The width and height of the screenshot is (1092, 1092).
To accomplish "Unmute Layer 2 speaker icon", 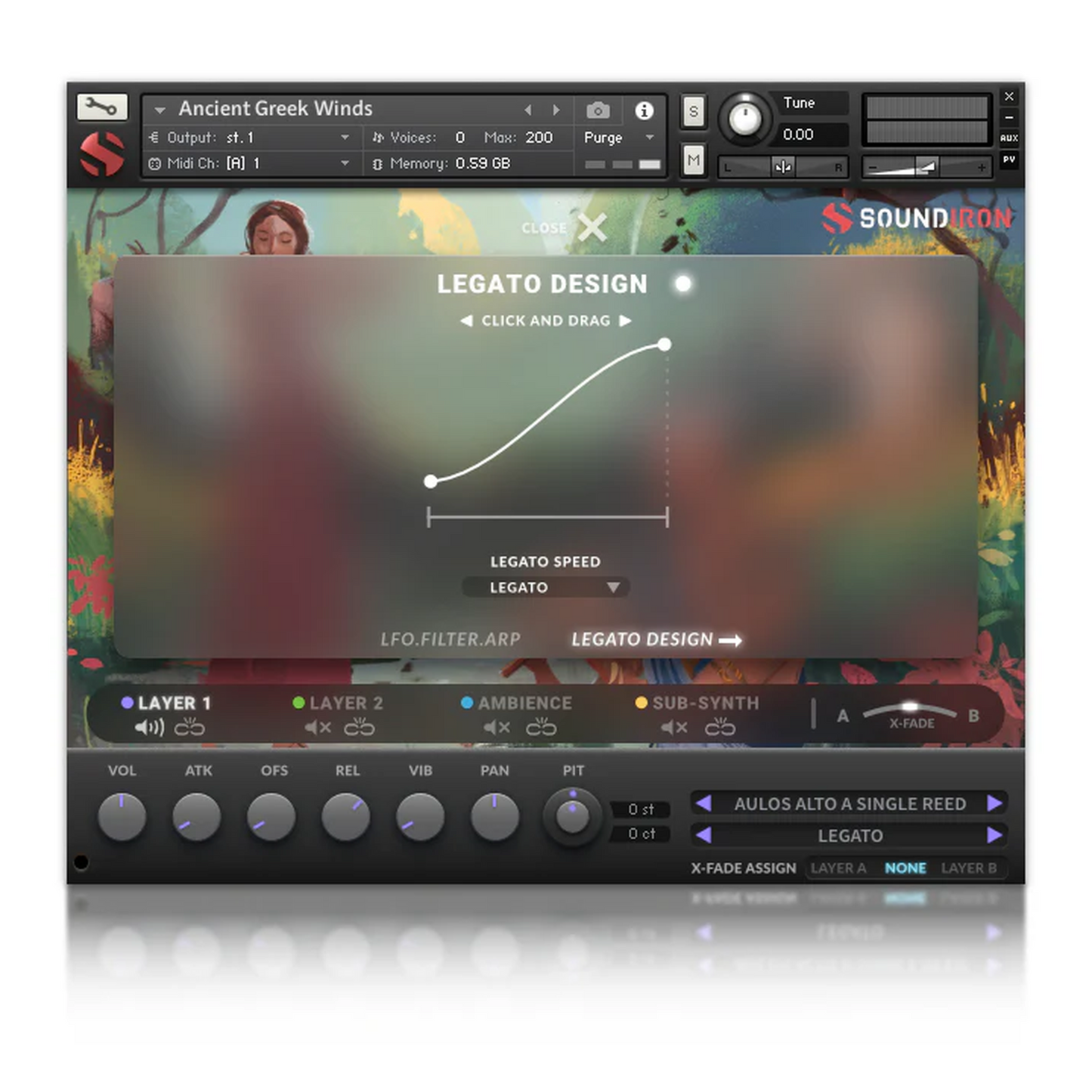I will [318, 727].
